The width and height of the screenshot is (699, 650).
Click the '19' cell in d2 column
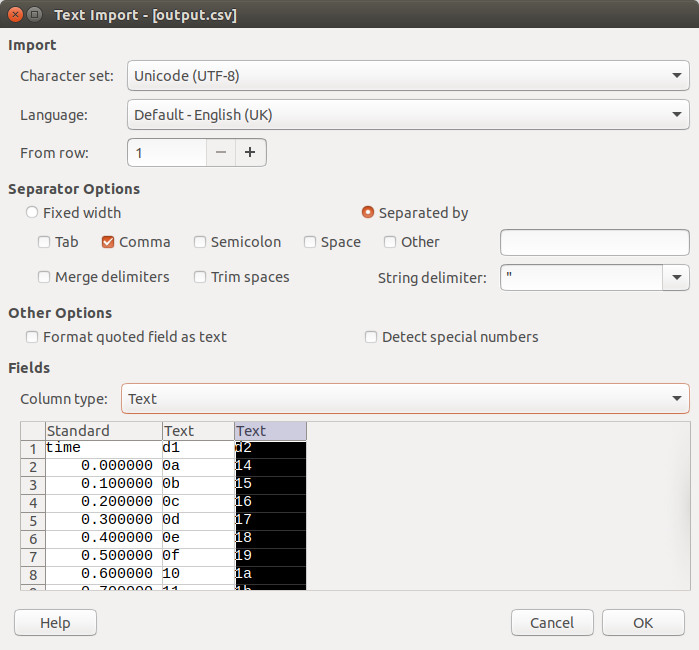coord(271,556)
